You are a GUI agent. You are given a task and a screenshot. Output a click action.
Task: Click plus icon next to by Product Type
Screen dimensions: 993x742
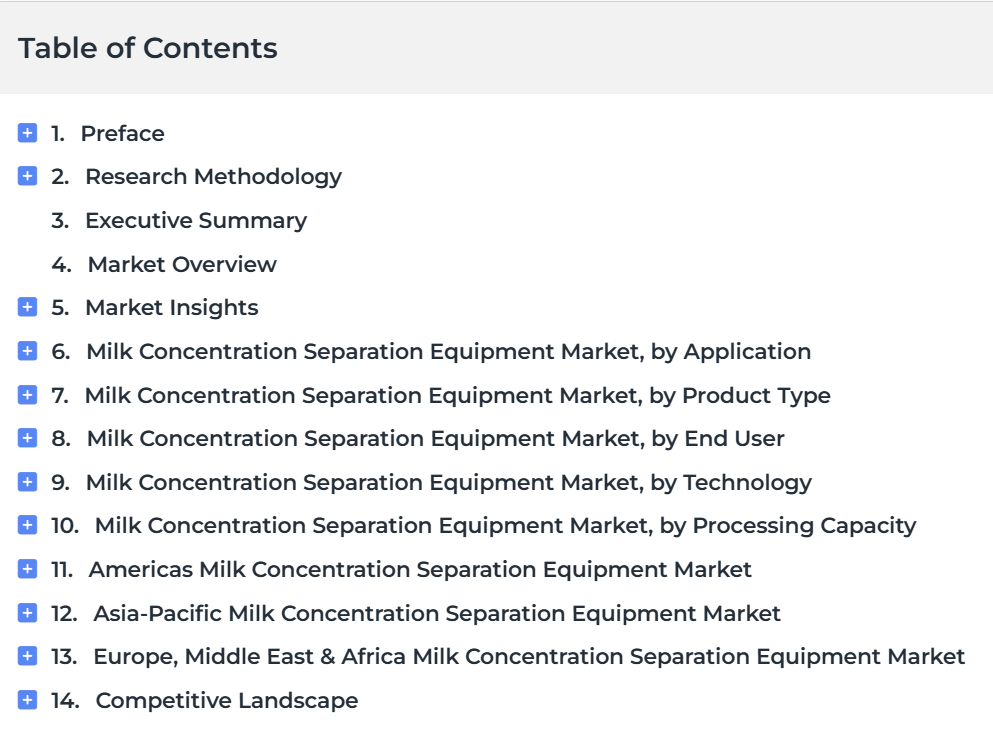click(x=28, y=395)
